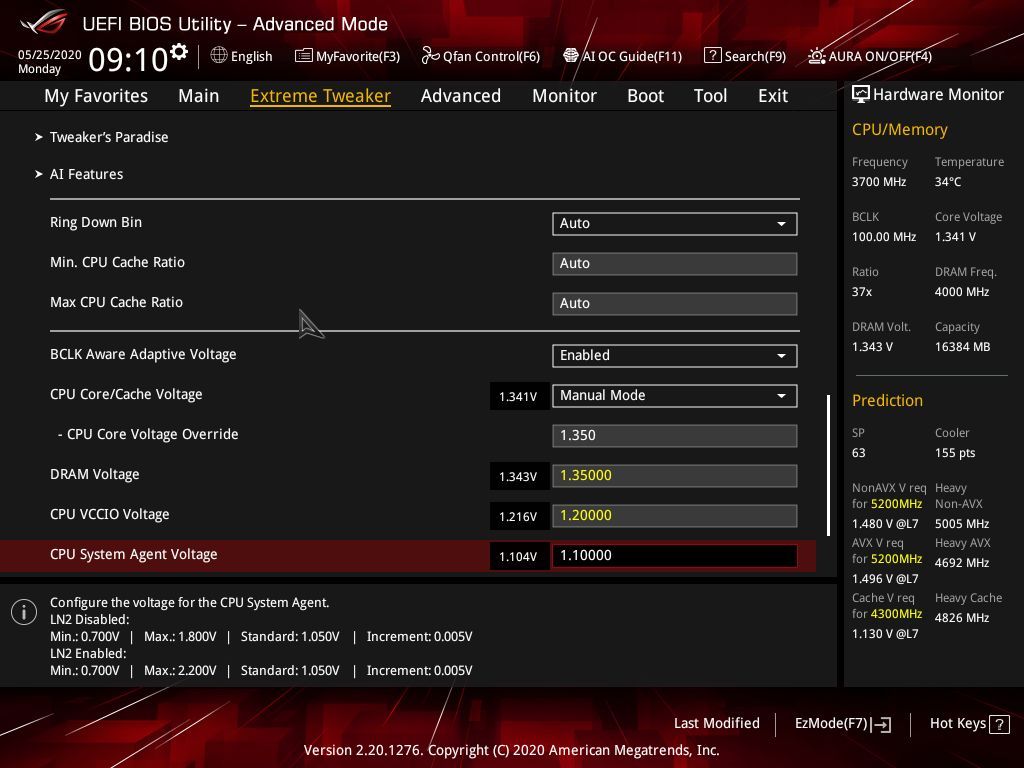
Task: Switch to Tool tab
Action: pyautogui.click(x=710, y=96)
